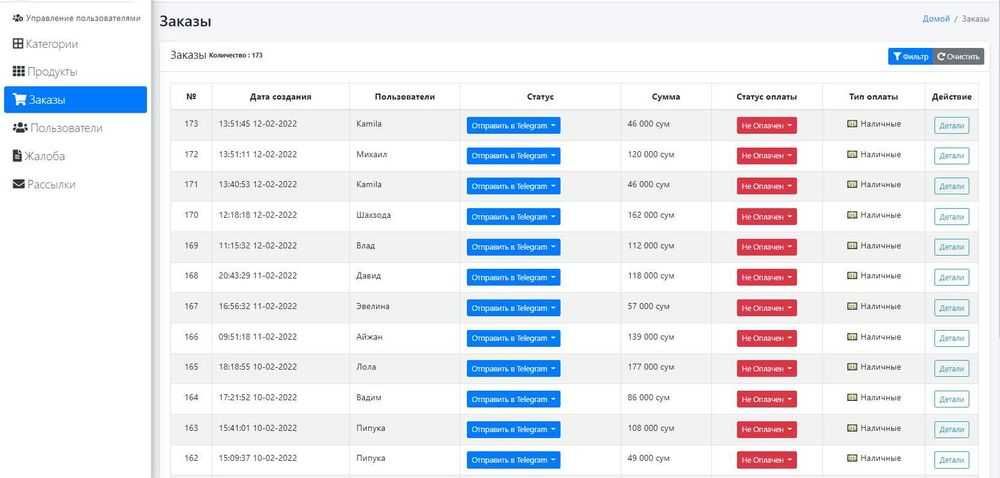Click the Сумма column header
Image resolution: width=1000 pixels, height=478 pixels.
click(x=666, y=97)
